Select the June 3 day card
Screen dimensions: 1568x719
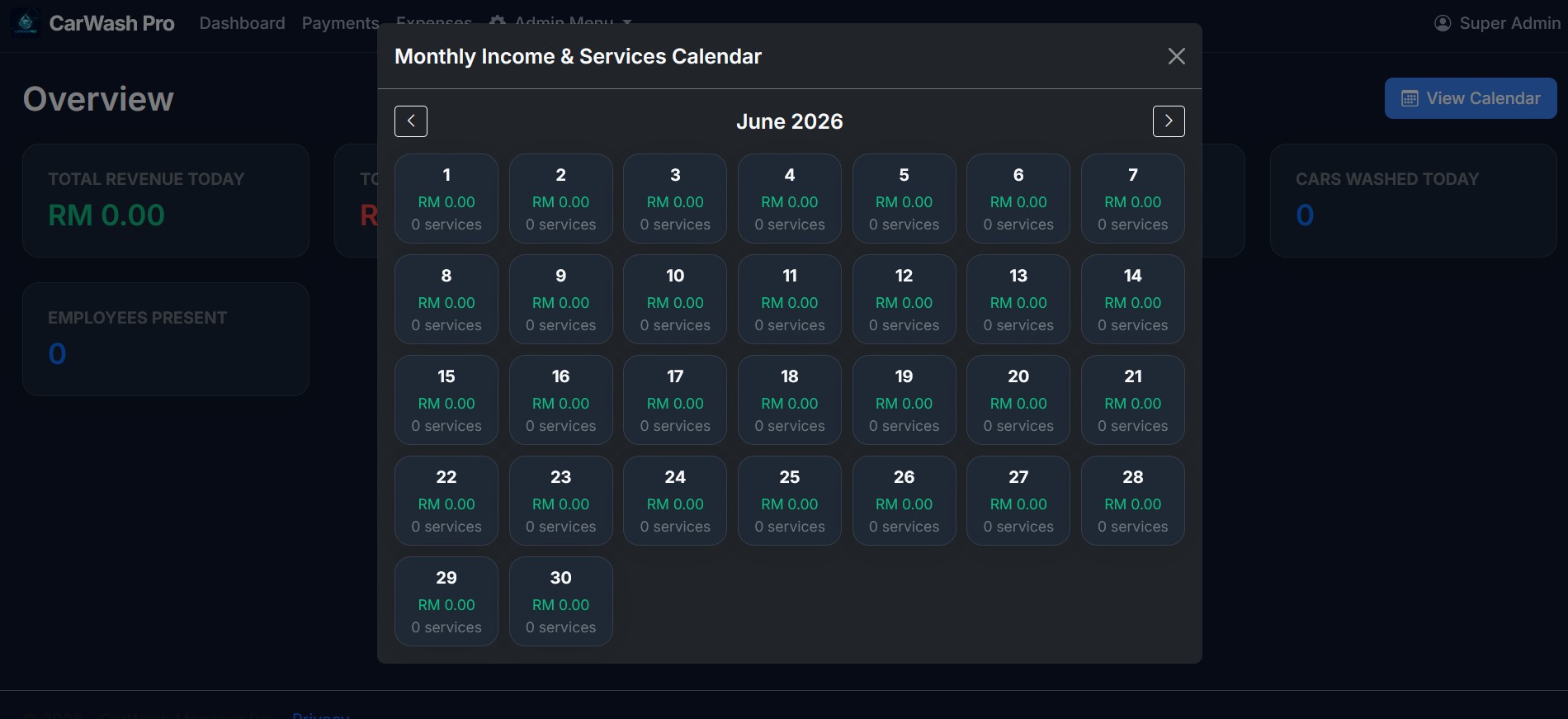pyautogui.click(x=675, y=198)
